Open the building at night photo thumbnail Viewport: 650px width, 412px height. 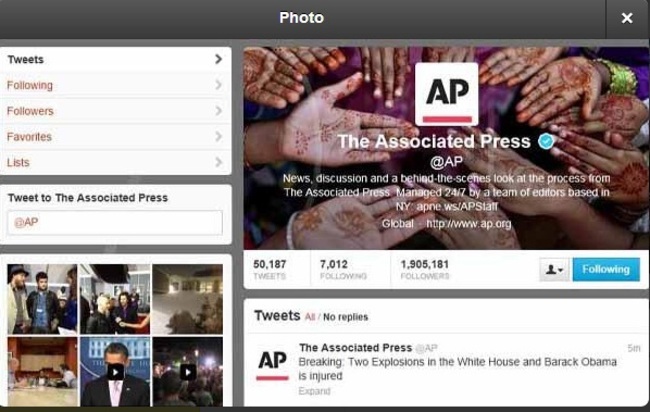click(188, 299)
